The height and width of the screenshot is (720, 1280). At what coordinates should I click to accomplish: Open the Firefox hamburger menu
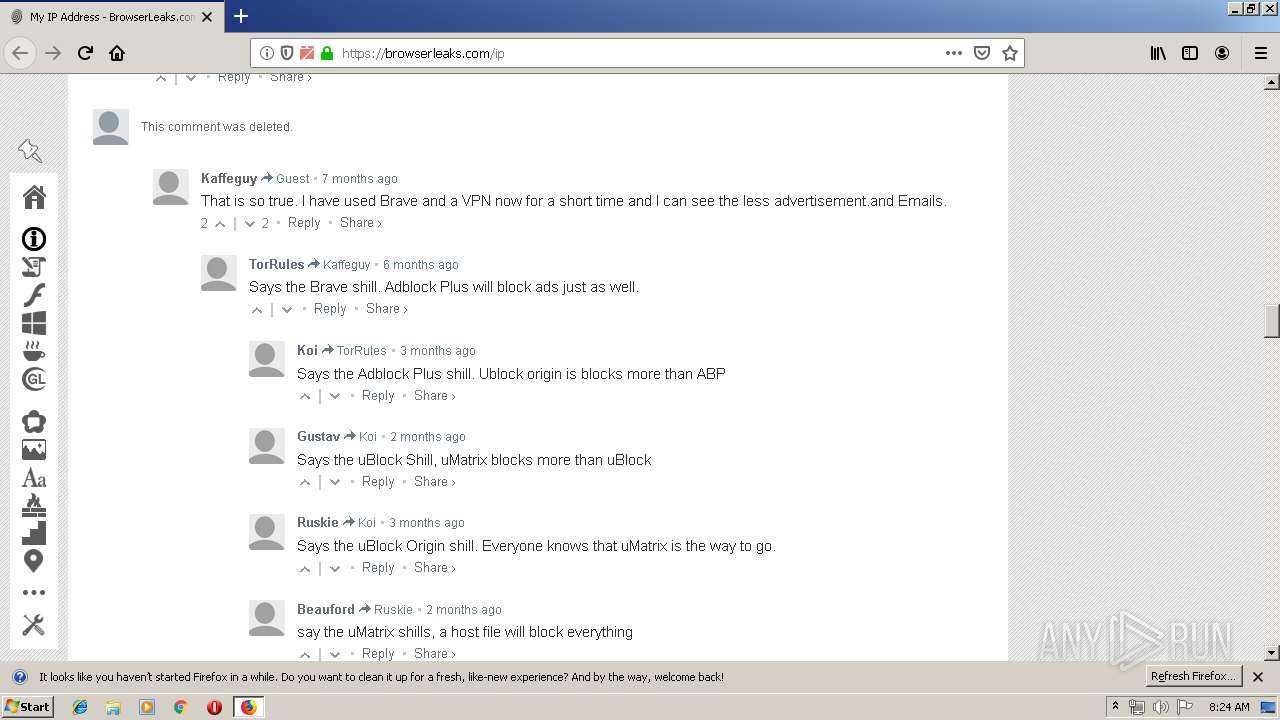pyautogui.click(x=1261, y=53)
